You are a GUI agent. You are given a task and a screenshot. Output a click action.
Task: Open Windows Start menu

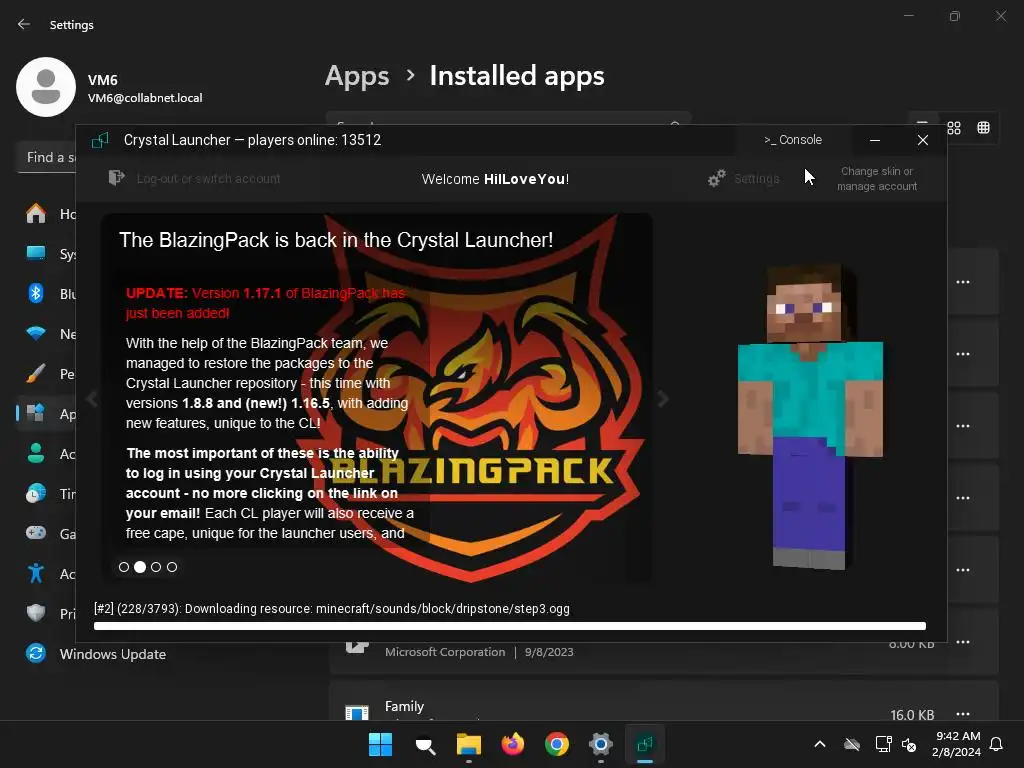pos(380,744)
